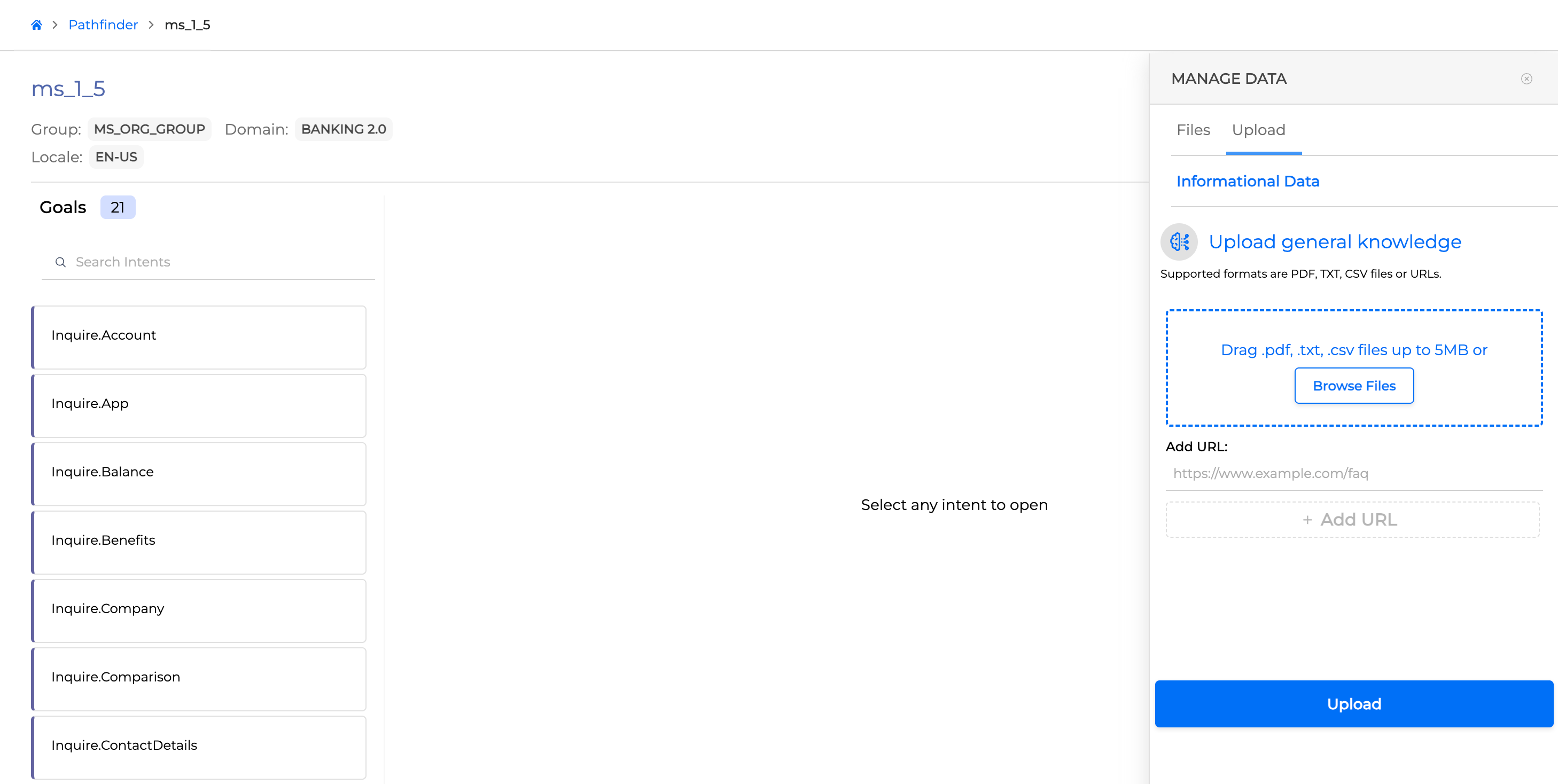Open the Inquire.Benefits intent
This screenshot has height=784, width=1558.
coord(199,542)
